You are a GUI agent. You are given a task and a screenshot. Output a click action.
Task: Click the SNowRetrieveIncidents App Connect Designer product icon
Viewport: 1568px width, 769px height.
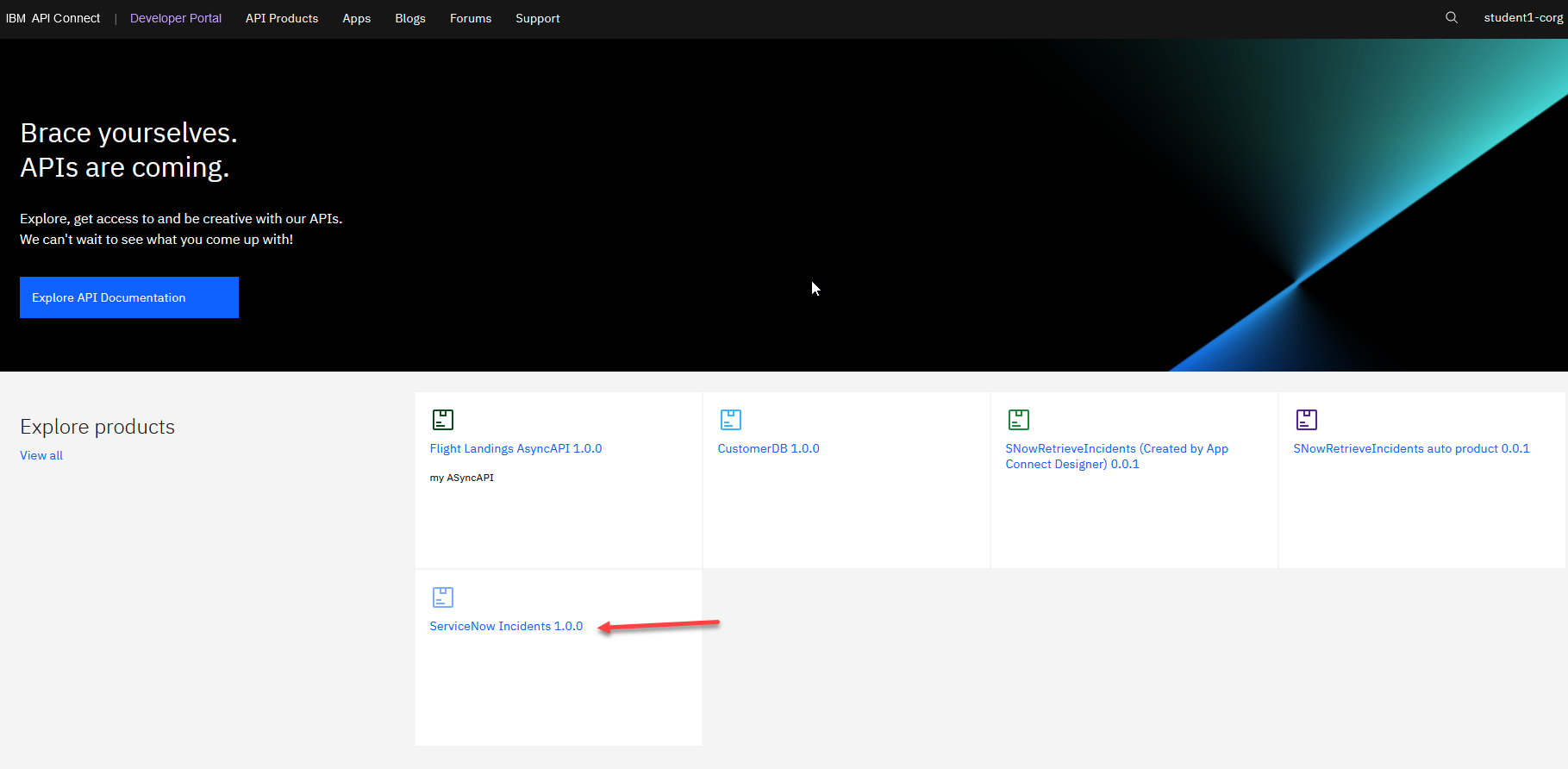pyautogui.click(x=1018, y=420)
